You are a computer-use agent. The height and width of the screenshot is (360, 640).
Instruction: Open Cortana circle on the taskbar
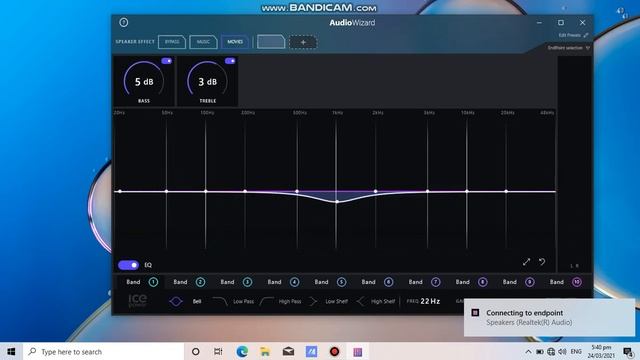pyautogui.click(x=196, y=351)
